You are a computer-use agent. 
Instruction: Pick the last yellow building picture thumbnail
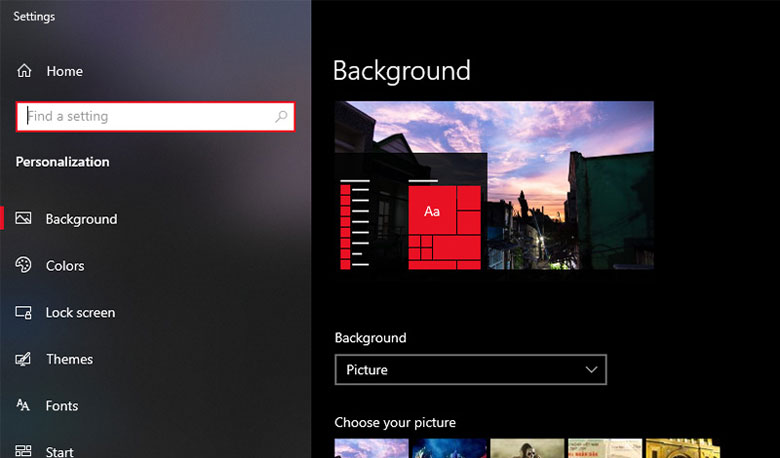click(x=682, y=449)
